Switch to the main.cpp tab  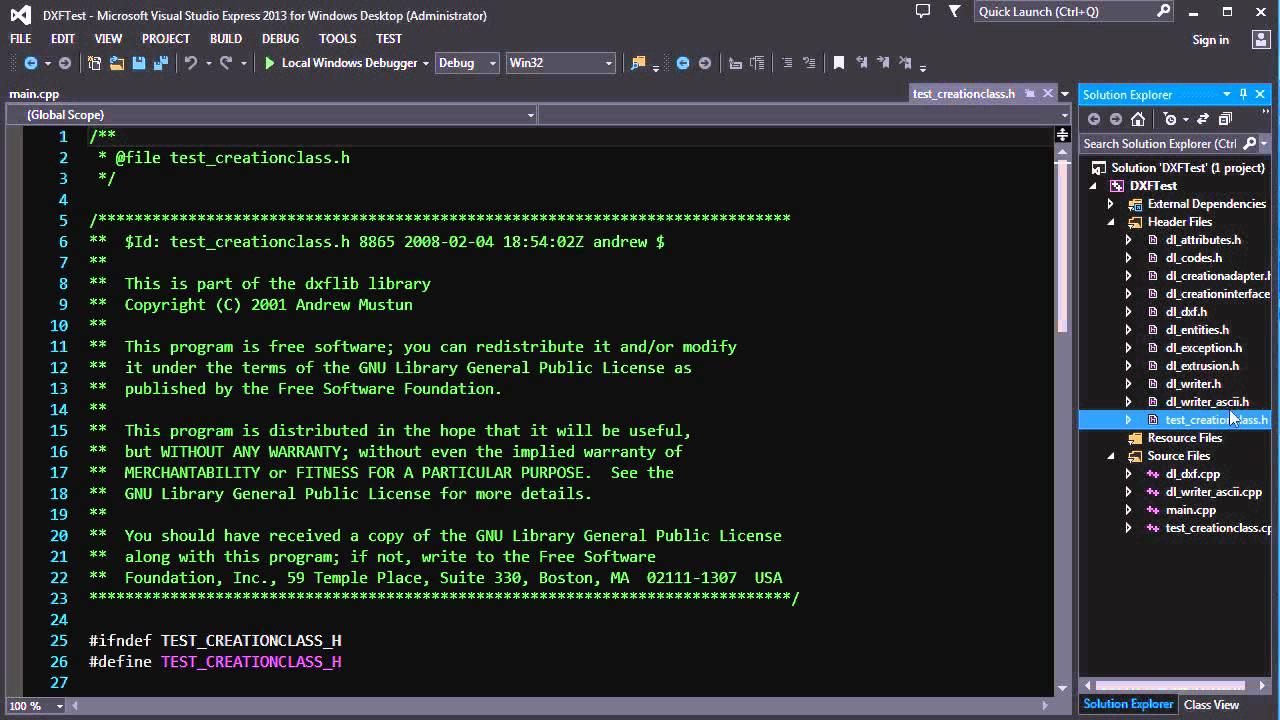34,94
